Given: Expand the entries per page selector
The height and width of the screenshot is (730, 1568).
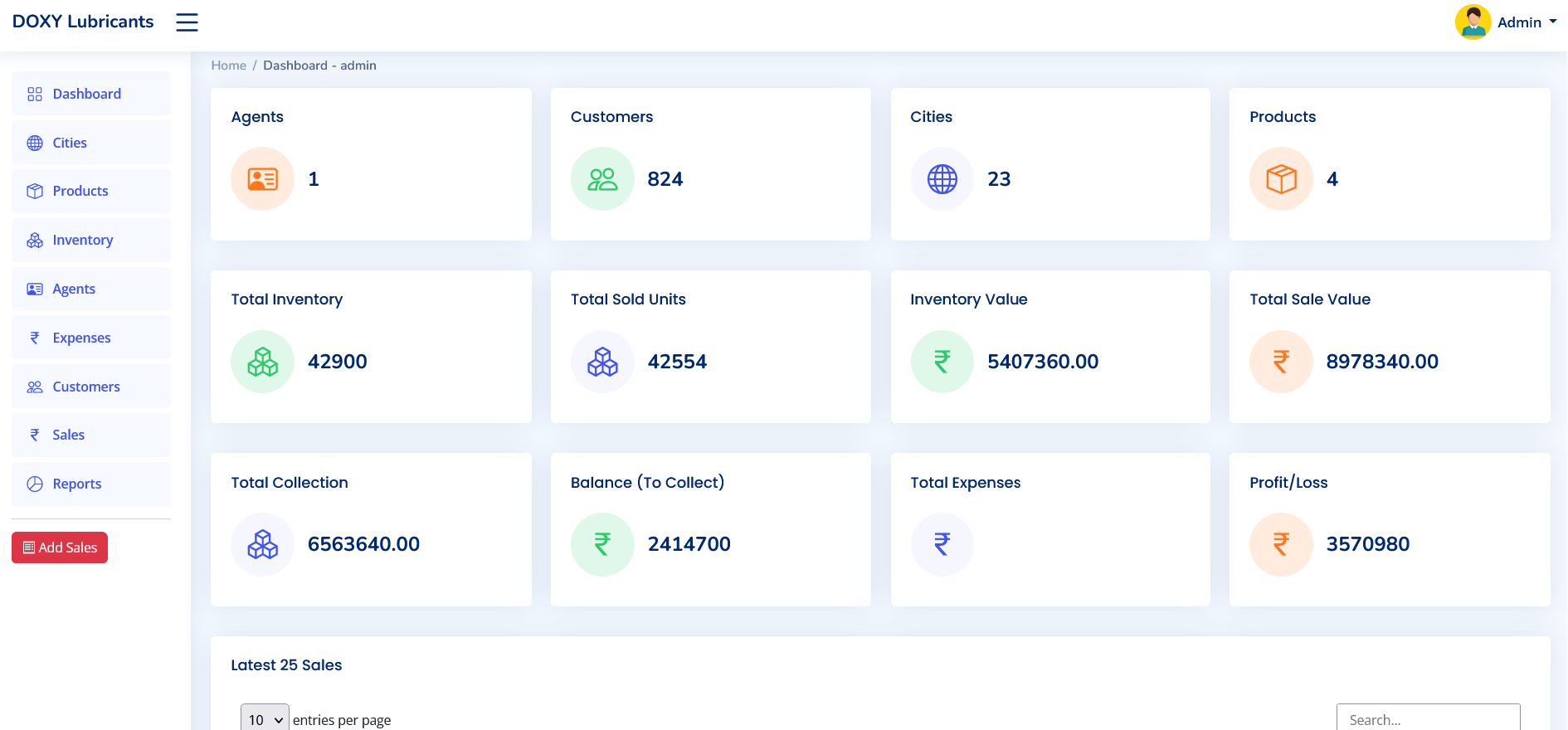Looking at the screenshot, I should tap(265, 719).
